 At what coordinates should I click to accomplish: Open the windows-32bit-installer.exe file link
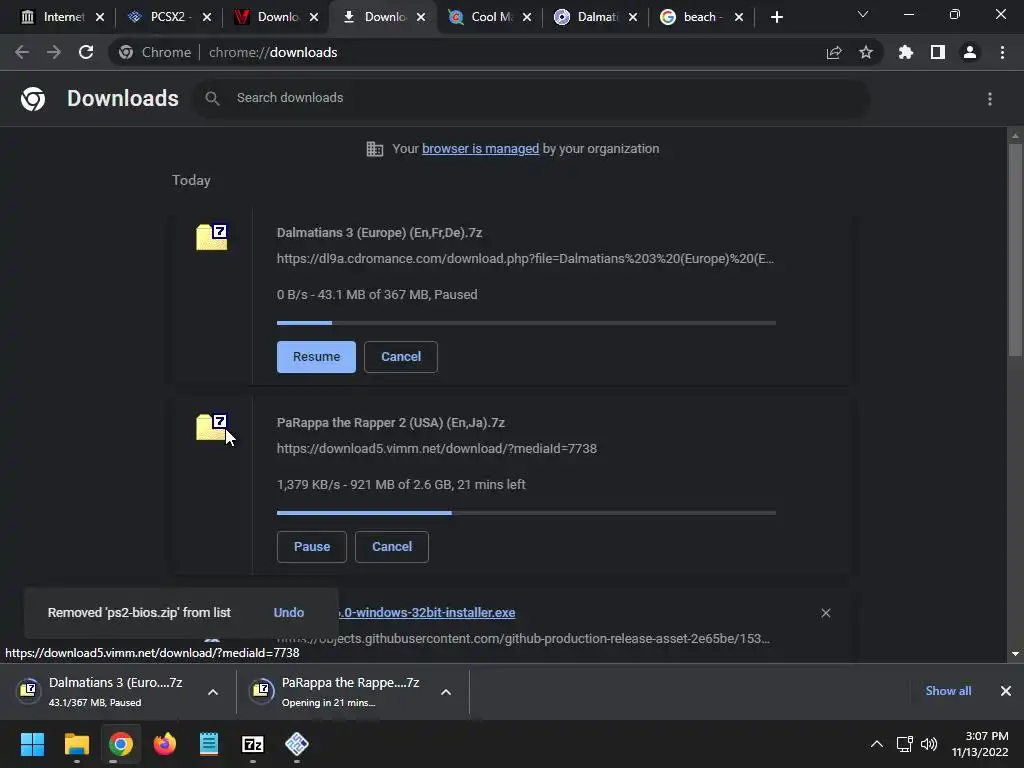coord(427,613)
